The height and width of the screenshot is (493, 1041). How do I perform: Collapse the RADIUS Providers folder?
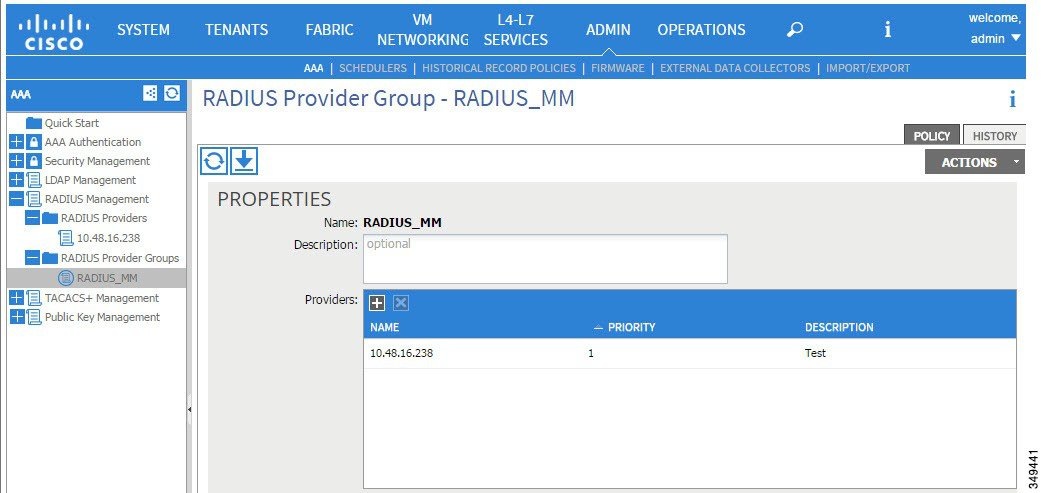click(33, 218)
